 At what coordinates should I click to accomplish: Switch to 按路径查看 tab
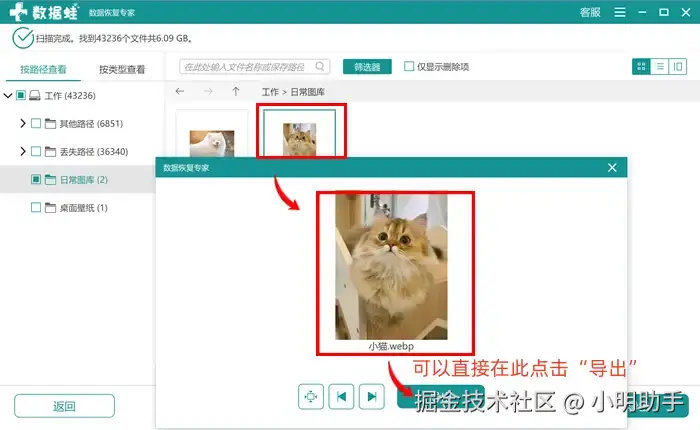click(x=43, y=69)
